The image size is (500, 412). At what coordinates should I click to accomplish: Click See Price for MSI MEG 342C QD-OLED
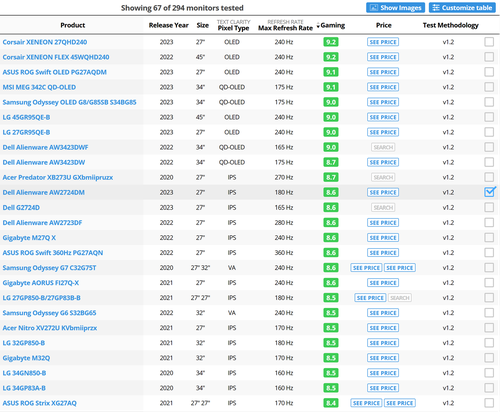(x=383, y=87)
